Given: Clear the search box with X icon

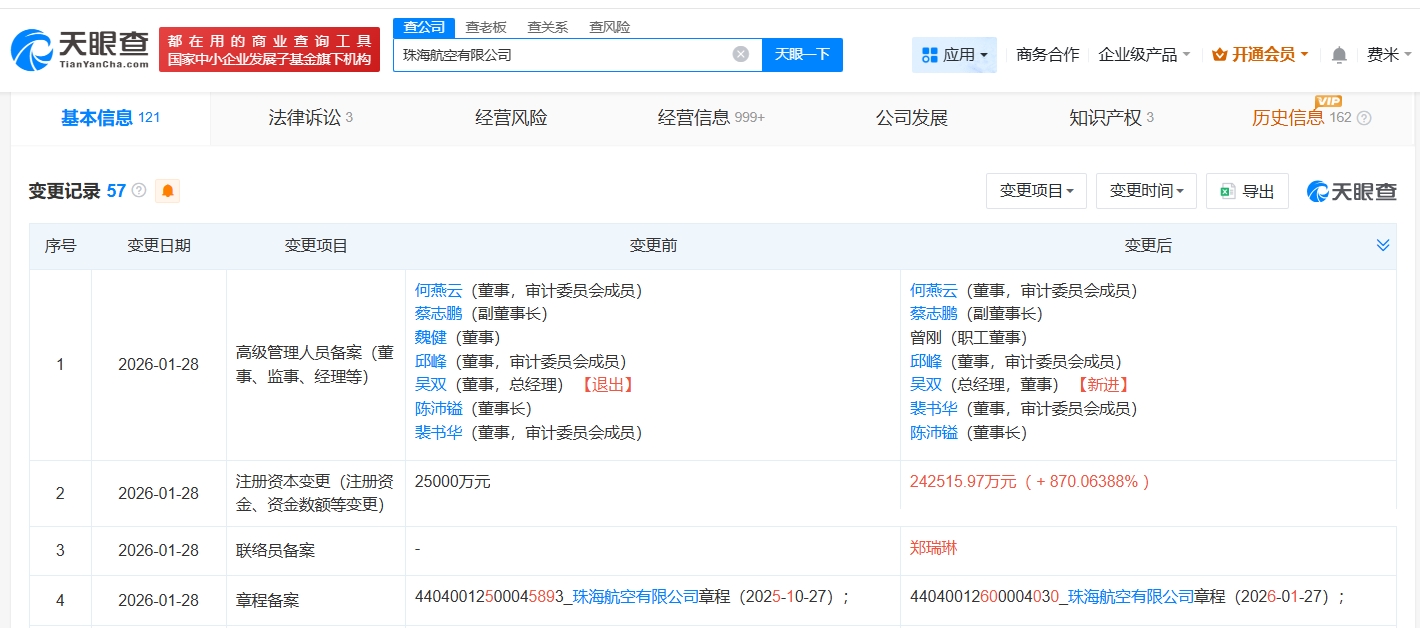Looking at the screenshot, I should pyautogui.click(x=740, y=54).
